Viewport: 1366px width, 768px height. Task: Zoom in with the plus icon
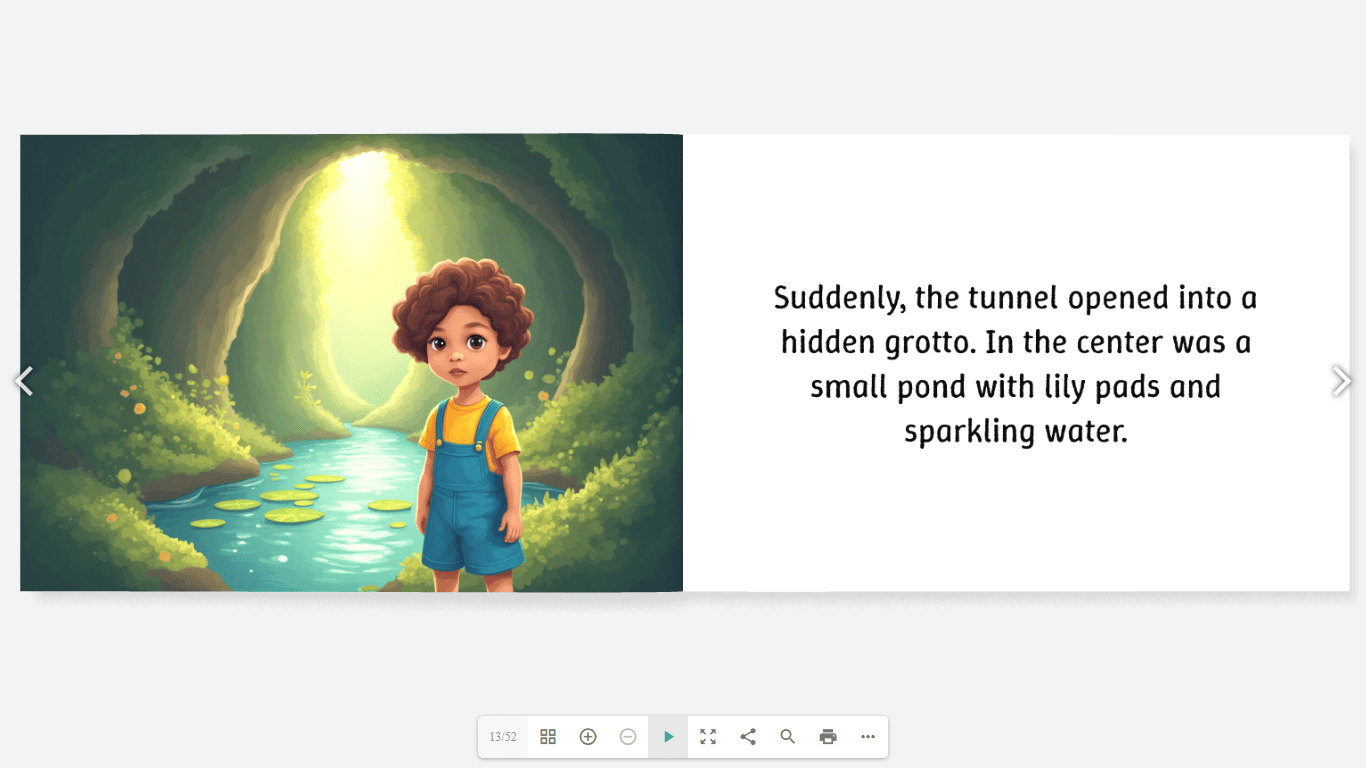pyautogui.click(x=588, y=737)
